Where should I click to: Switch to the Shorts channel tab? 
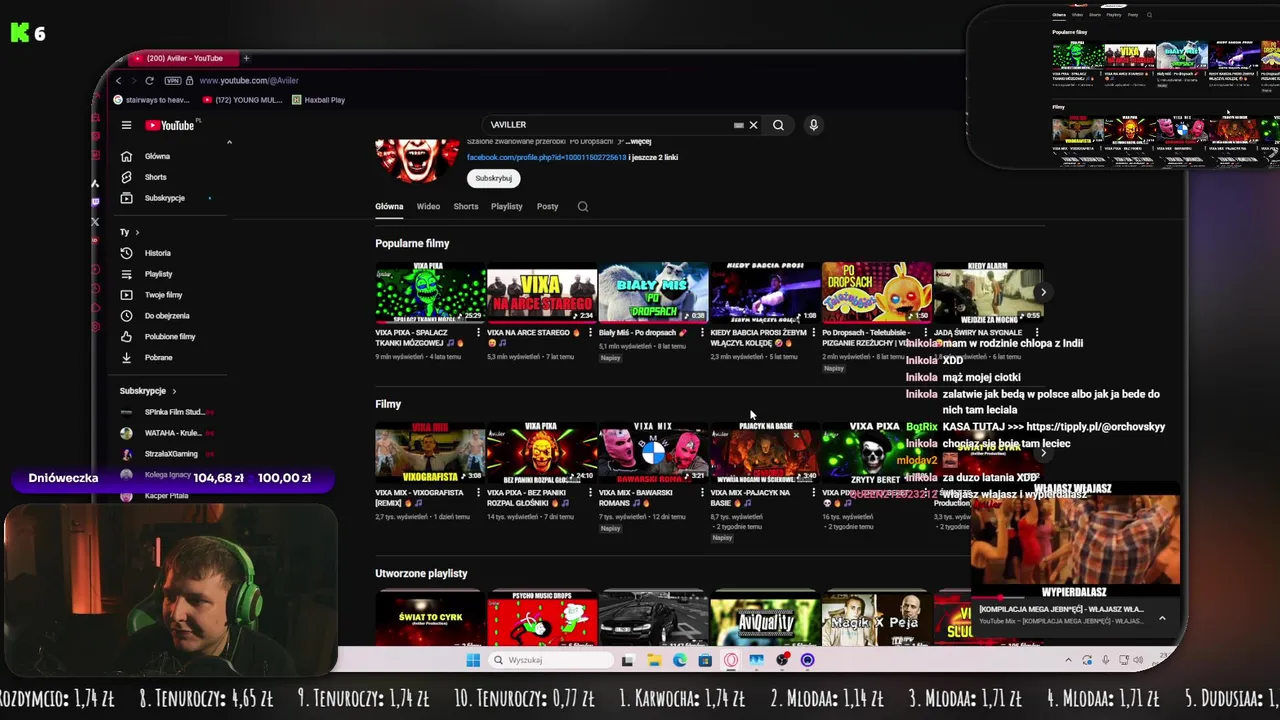[x=466, y=206]
